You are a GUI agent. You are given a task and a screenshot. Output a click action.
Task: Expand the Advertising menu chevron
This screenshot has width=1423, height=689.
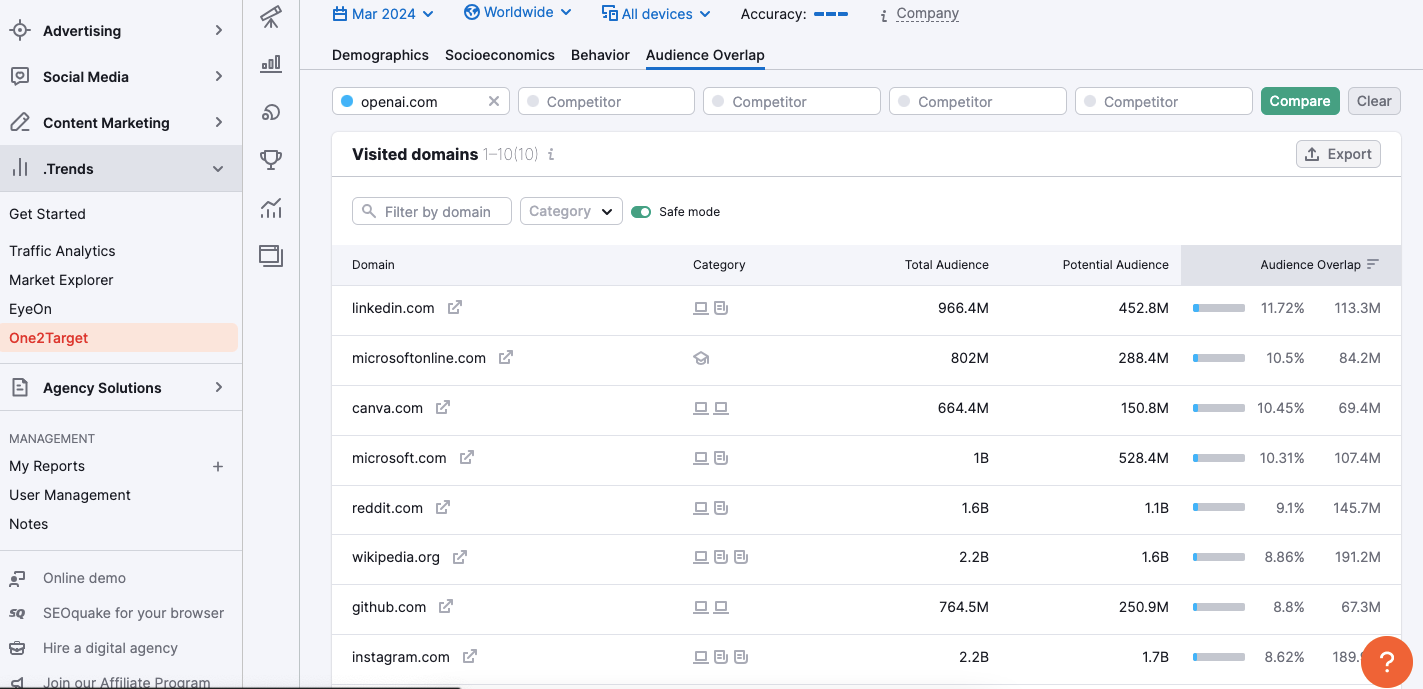218,31
